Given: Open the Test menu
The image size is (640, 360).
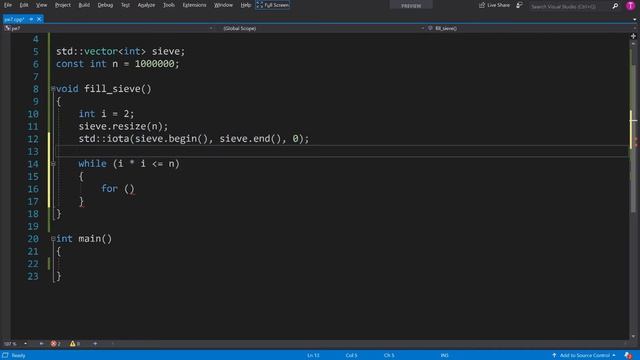Looking at the screenshot, I should (125, 5).
